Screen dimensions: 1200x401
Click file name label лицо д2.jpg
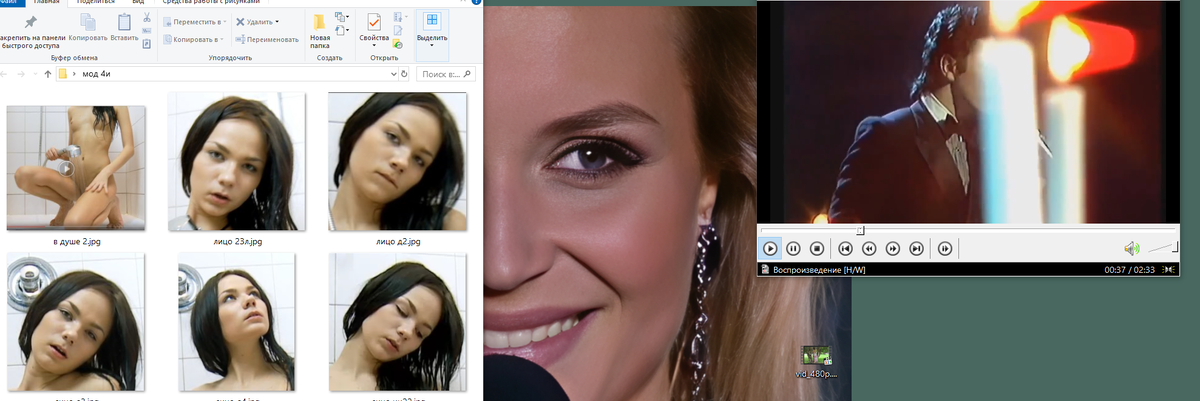click(397, 242)
